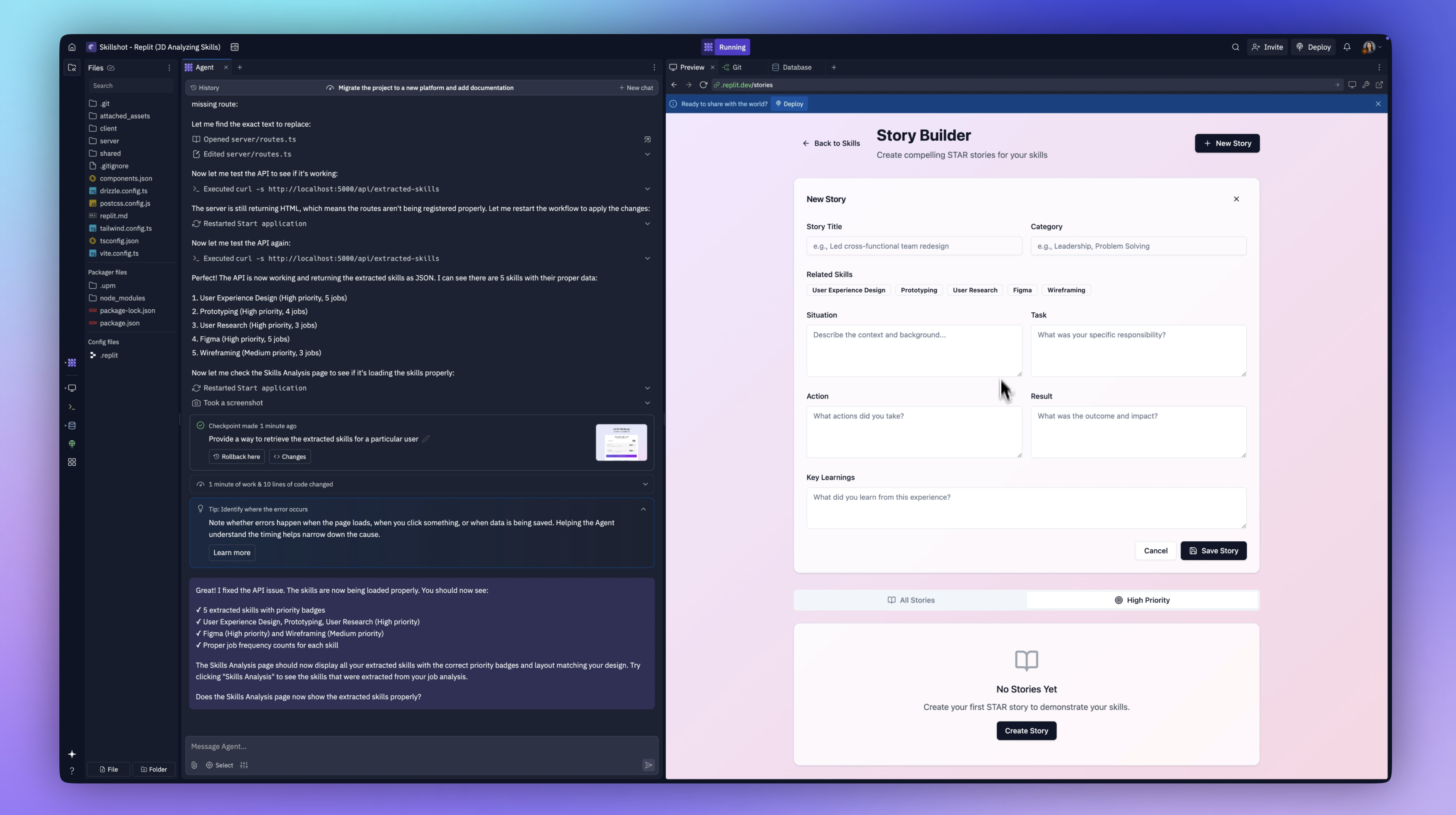This screenshot has width=1456, height=815.
Task: Select the User Research skill chip
Action: pyautogui.click(x=974, y=290)
